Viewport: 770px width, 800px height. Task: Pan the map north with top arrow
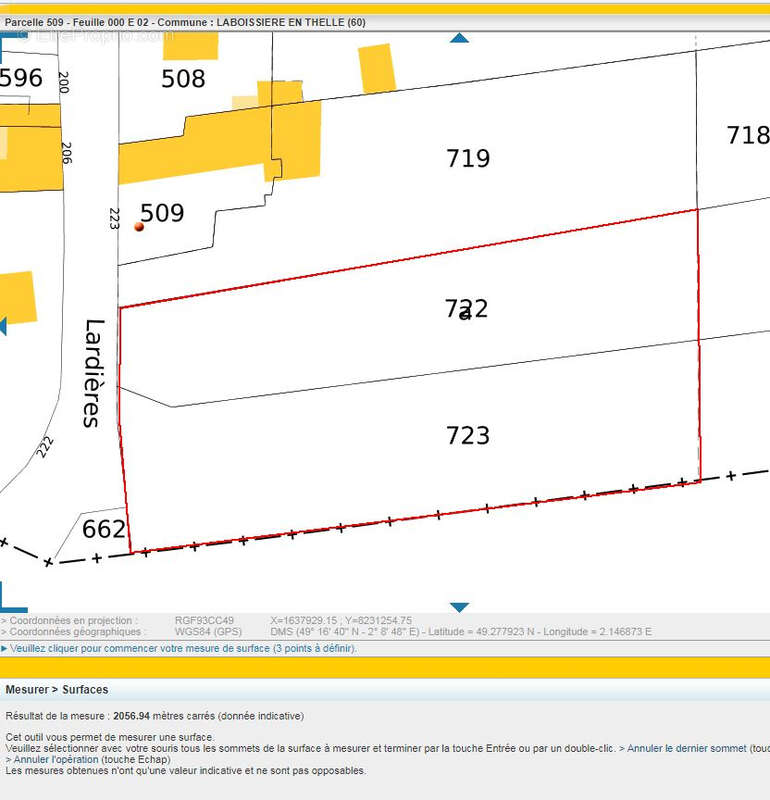tap(459, 38)
